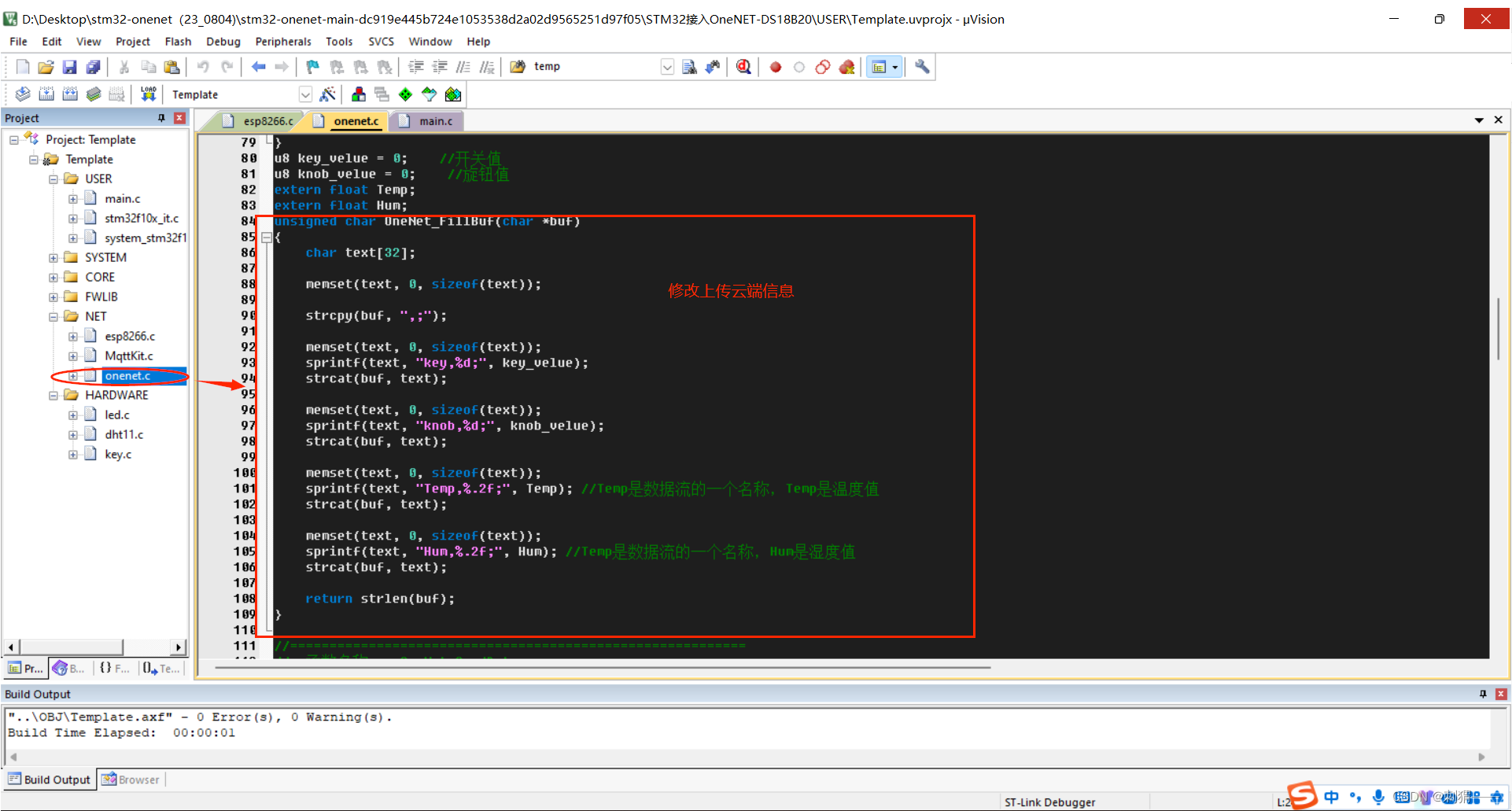Open Options for Target magic wand icon
The image size is (1512, 811).
point(328,94)
